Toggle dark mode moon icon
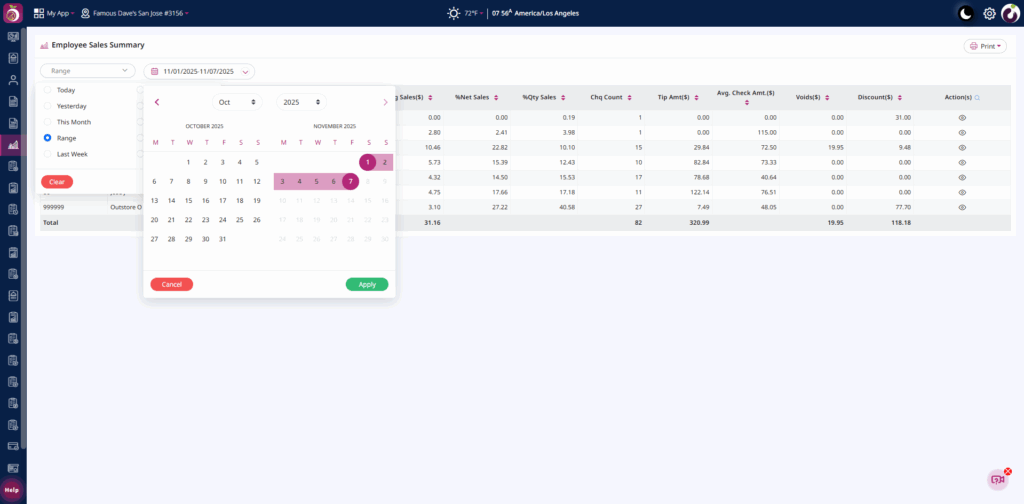The width and height of the screenshot is (1024, 504). coord(965,13)
